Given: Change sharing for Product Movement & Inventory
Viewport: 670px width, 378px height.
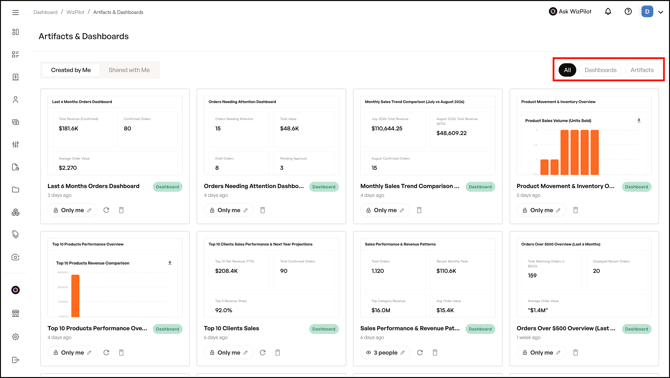Looking at the screenshot, I should (541, 210).
